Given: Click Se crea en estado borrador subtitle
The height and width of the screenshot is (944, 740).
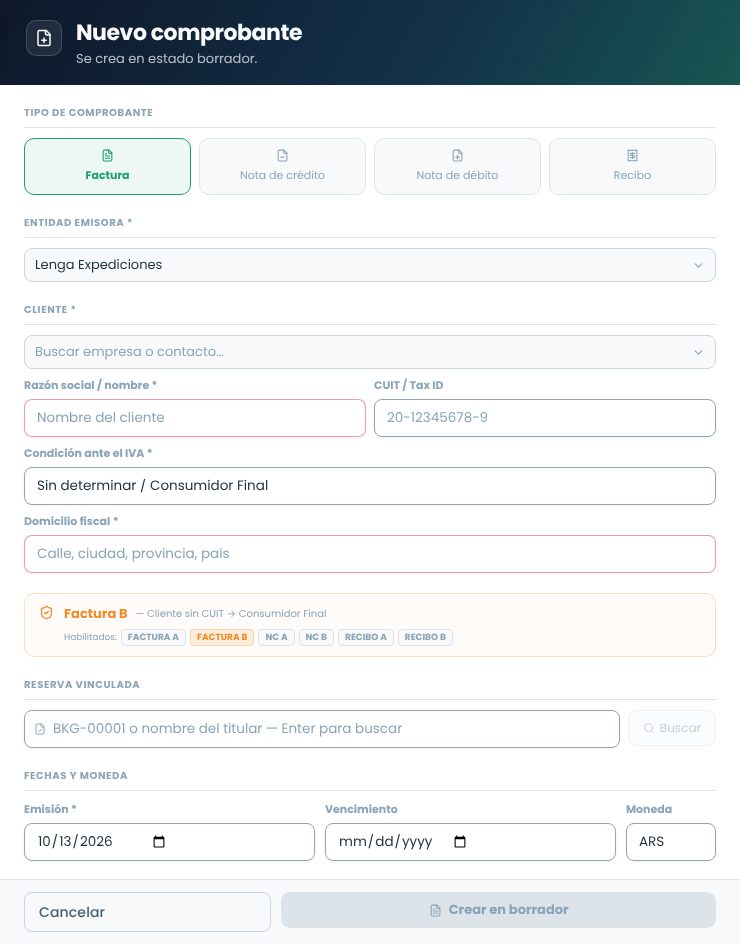Looking at the screenshot, I should coord(166,58).
